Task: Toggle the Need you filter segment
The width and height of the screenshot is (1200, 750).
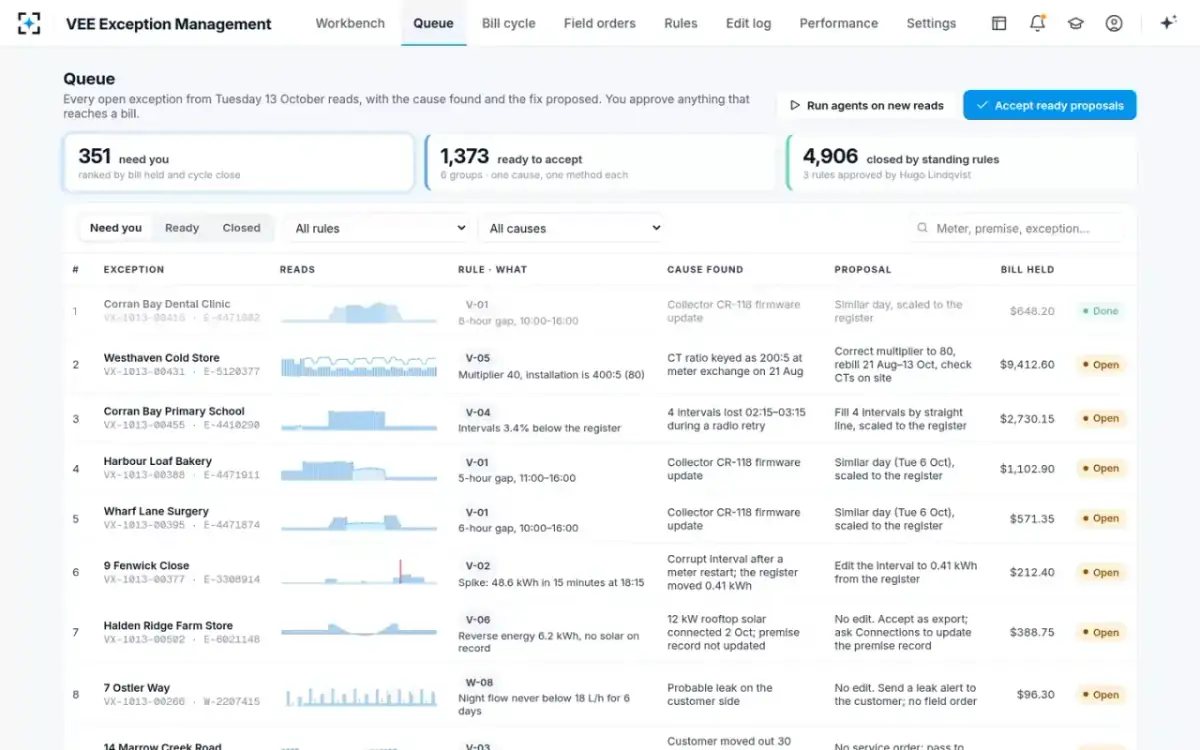Action: click(116, 228)
